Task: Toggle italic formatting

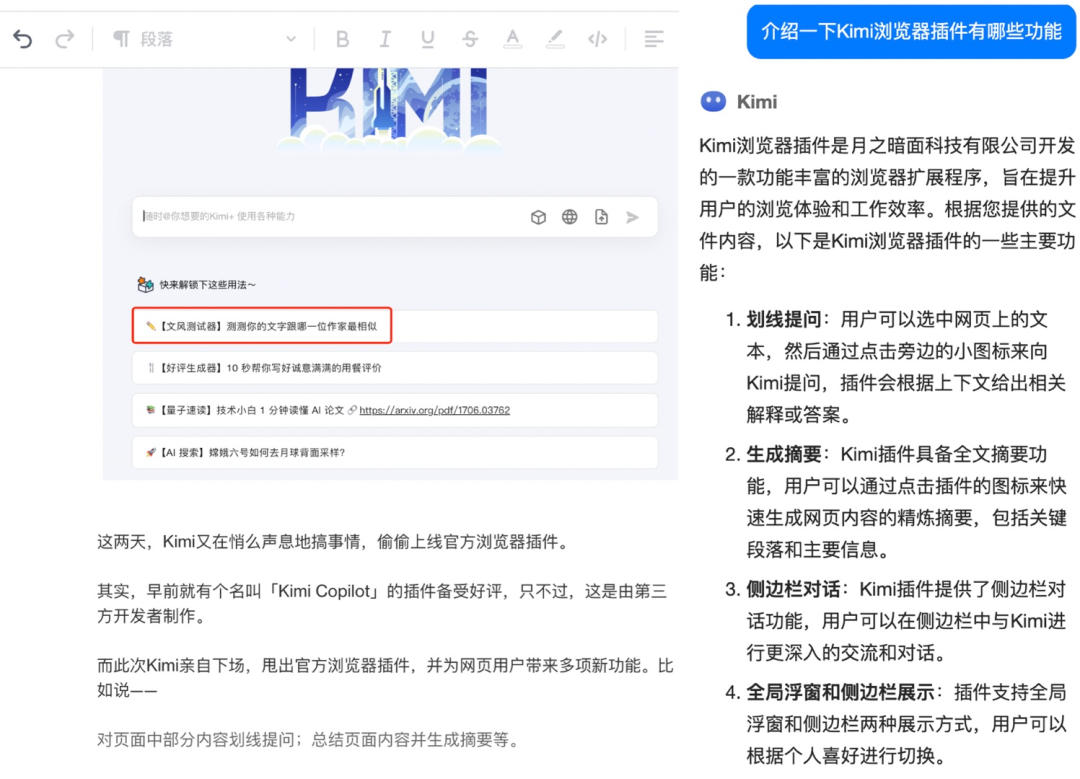Action: point(385,39)
